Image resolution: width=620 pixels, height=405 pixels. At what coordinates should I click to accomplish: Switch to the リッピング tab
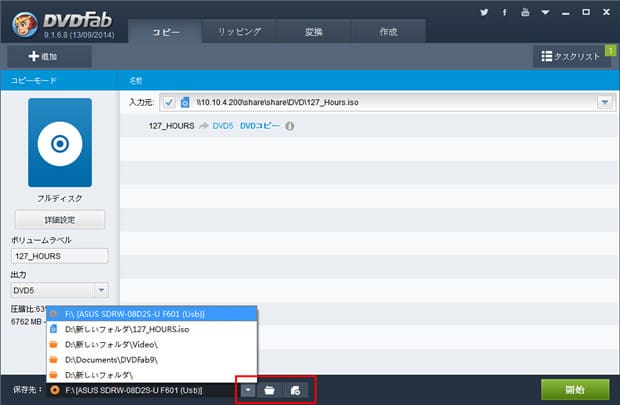(x=240, y=32)
